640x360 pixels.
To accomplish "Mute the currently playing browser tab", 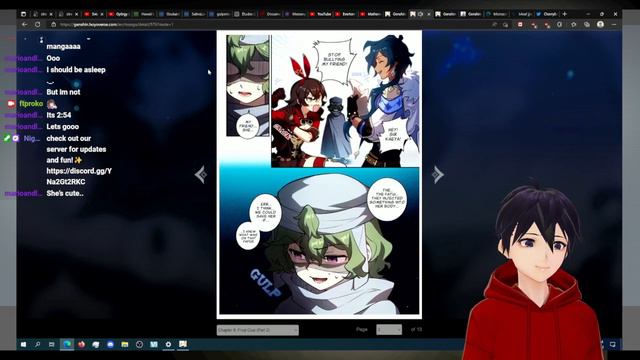I will pos(420,14).
